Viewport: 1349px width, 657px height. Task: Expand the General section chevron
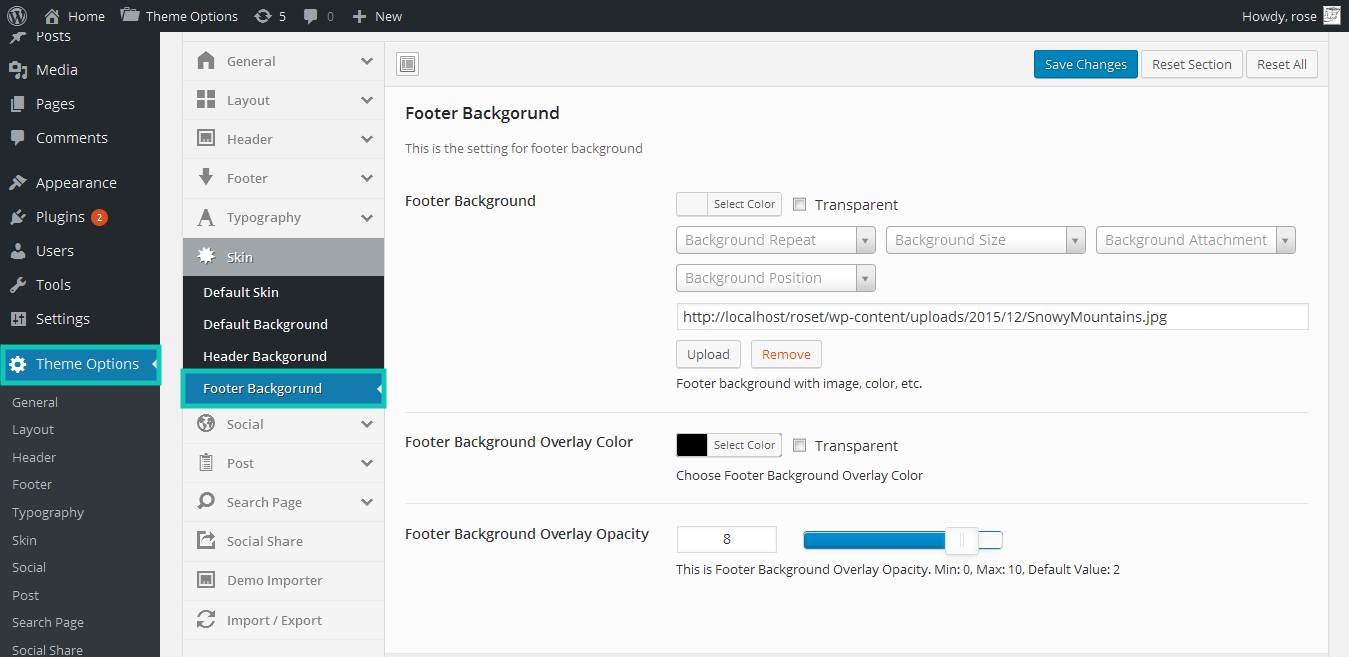click(x=367, y=61)
